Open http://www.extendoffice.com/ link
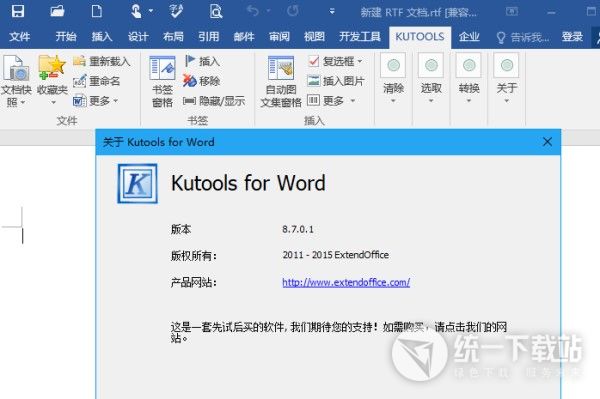600x399 pixels. (346, 283)
